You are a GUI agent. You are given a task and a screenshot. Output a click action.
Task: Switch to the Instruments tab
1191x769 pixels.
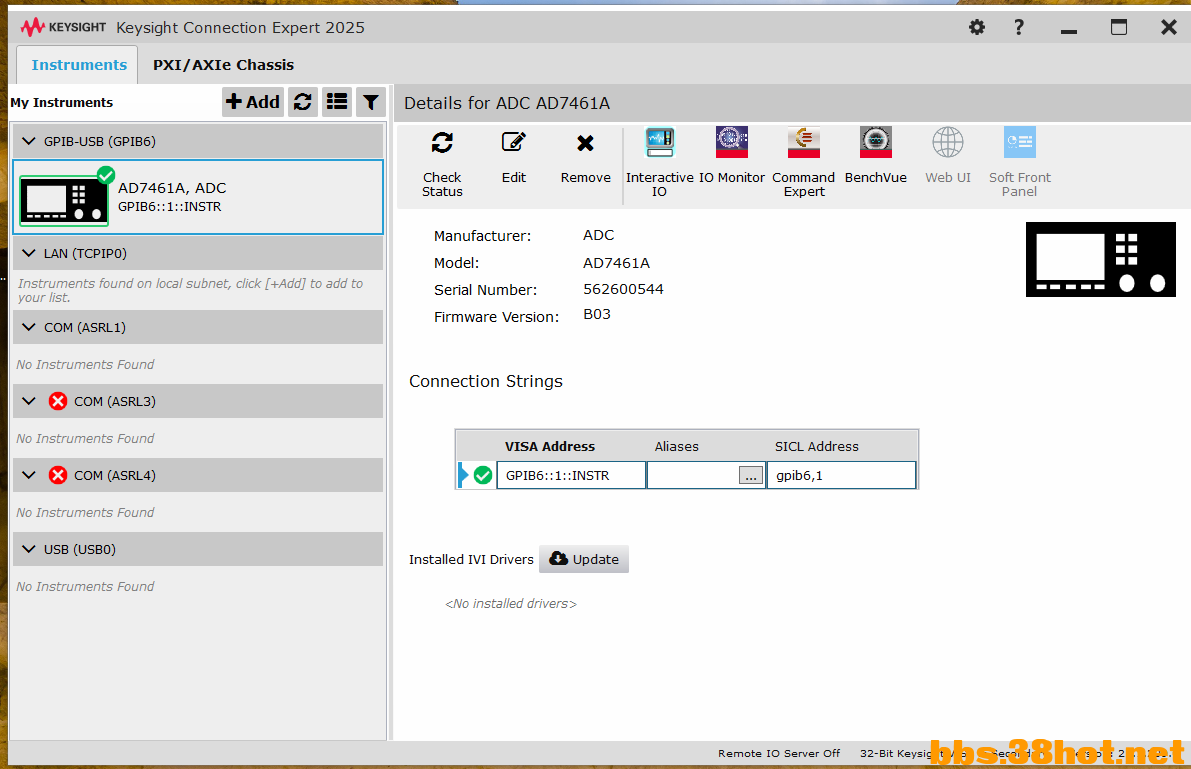pyautogui.click(x=78, y=65)
